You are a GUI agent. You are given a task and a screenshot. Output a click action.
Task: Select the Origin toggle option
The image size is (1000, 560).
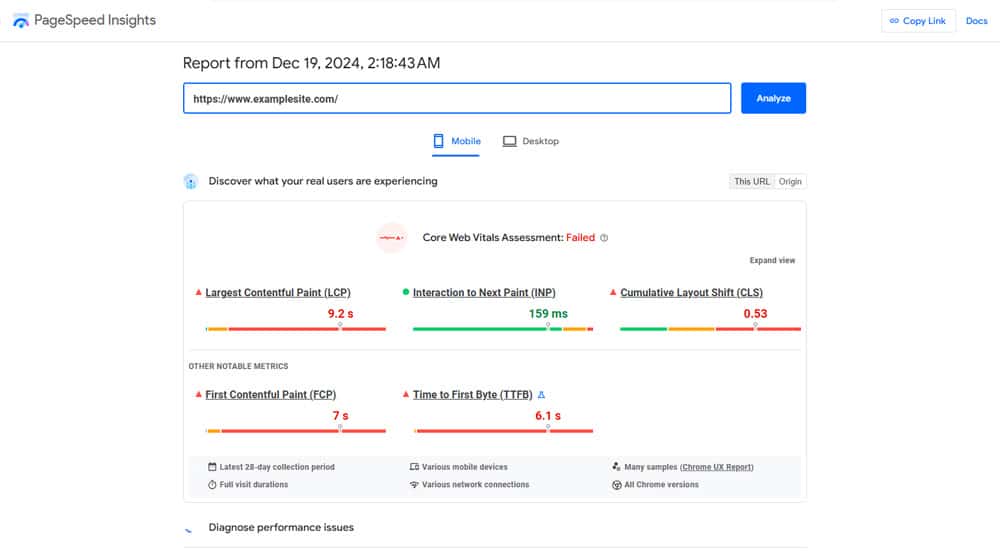click(790, 182)
